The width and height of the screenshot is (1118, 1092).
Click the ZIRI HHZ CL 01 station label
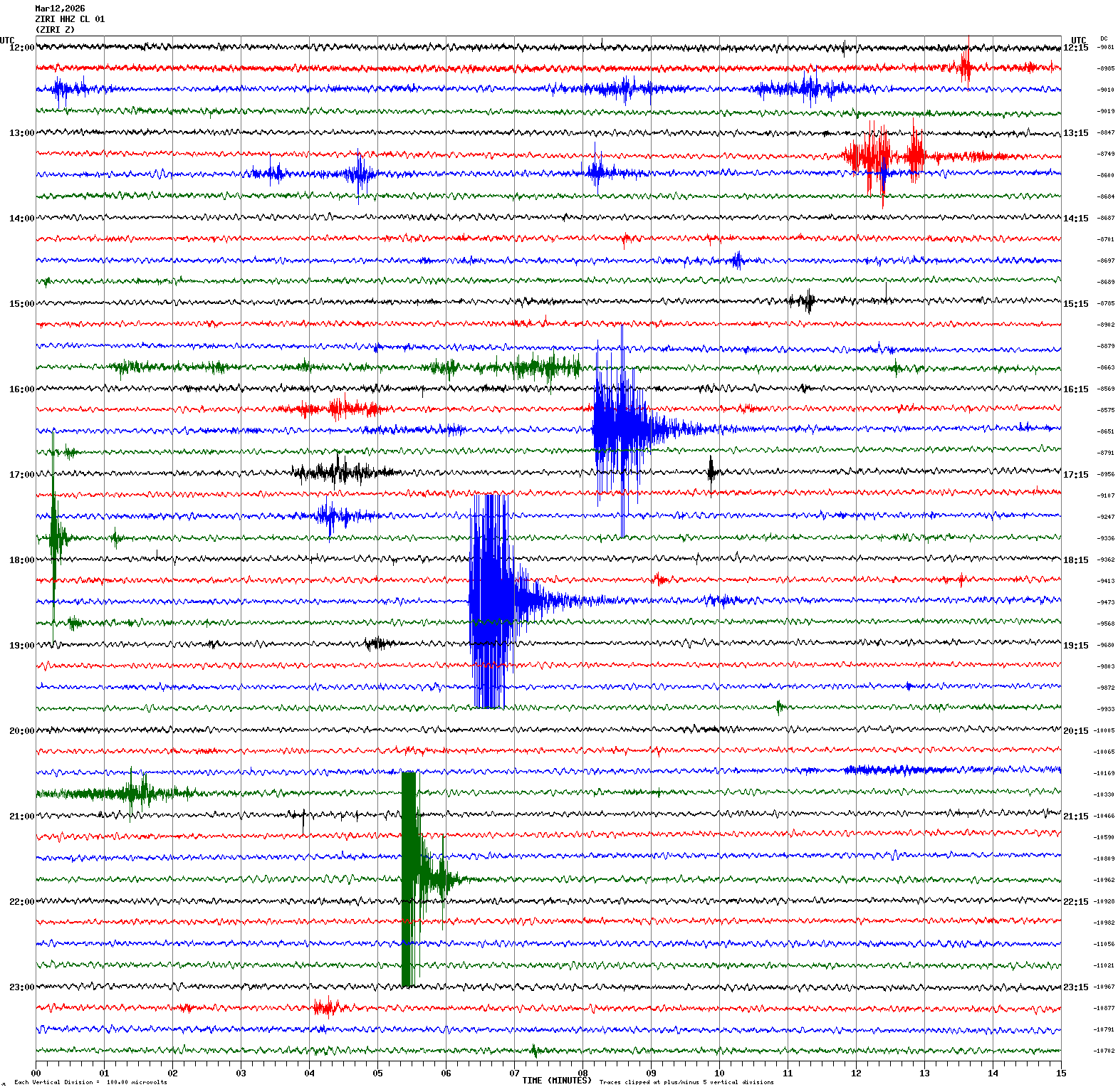click(x=70, y=19)
